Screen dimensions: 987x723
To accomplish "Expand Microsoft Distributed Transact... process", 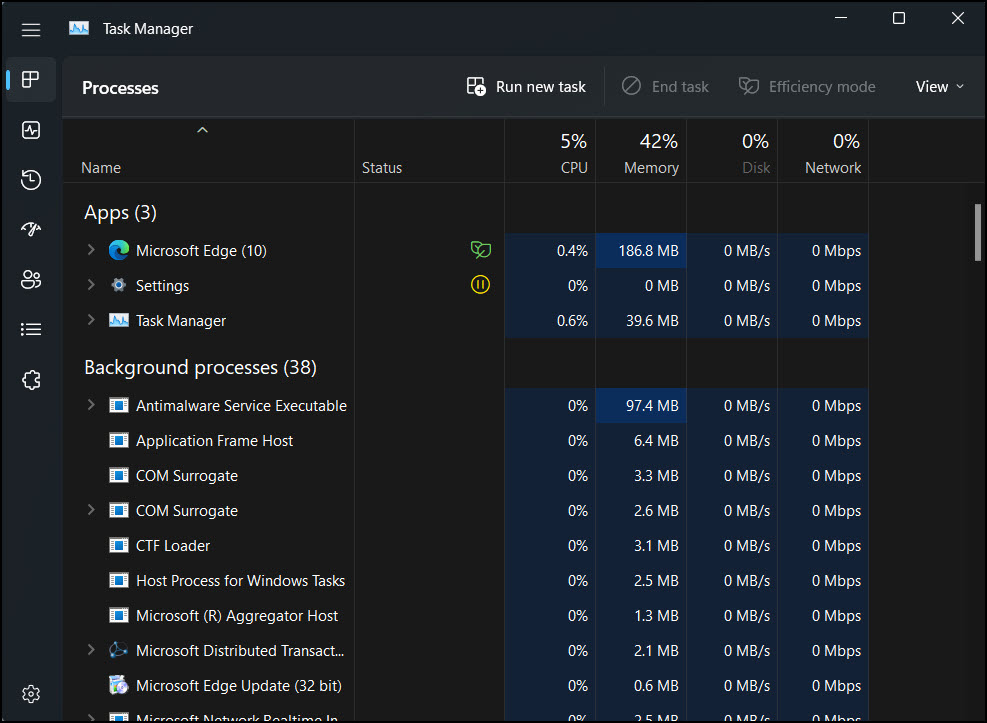I will [91, 649].
